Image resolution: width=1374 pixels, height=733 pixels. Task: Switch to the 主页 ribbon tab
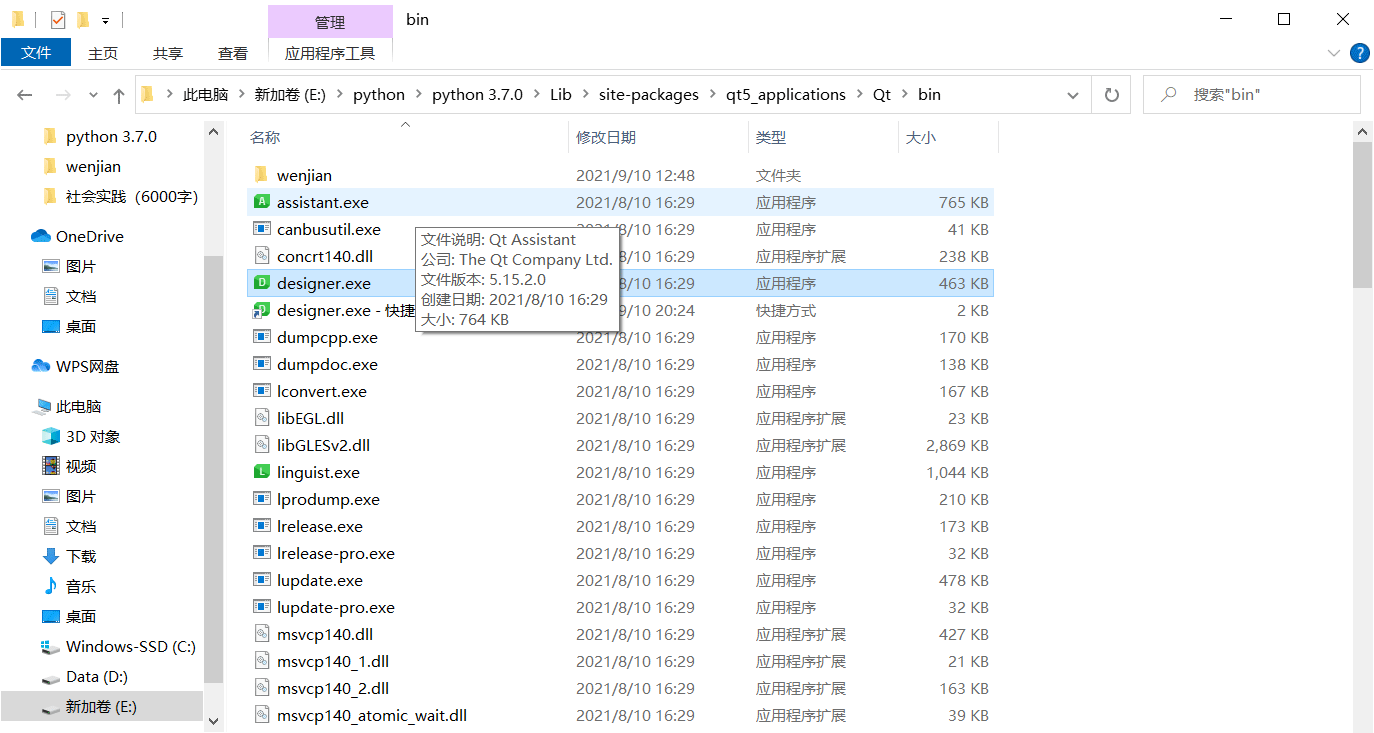point(103,53)
